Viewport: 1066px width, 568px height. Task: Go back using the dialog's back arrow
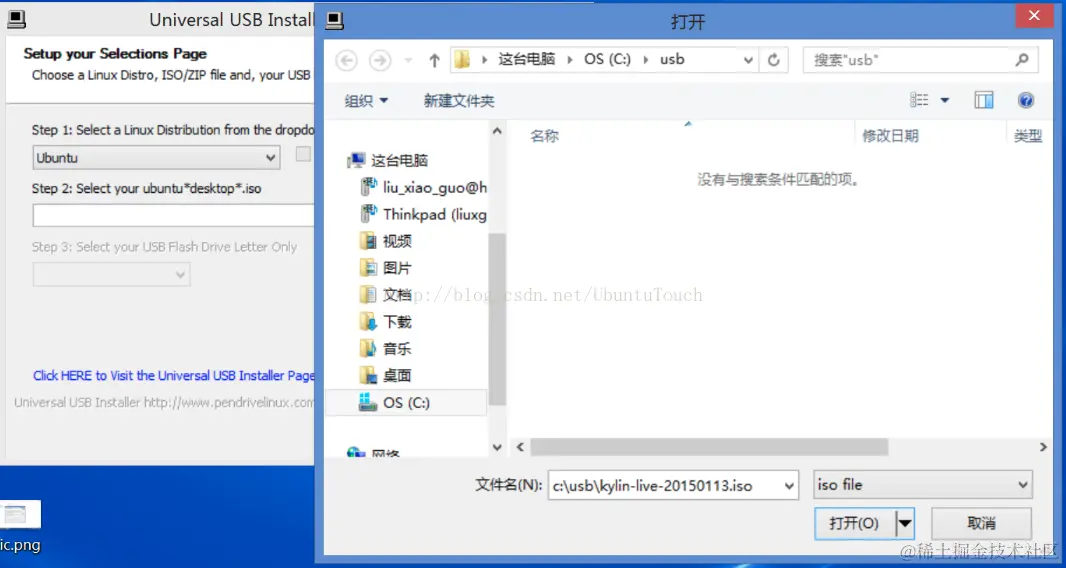pyautogui.click(x=346, y=61)
